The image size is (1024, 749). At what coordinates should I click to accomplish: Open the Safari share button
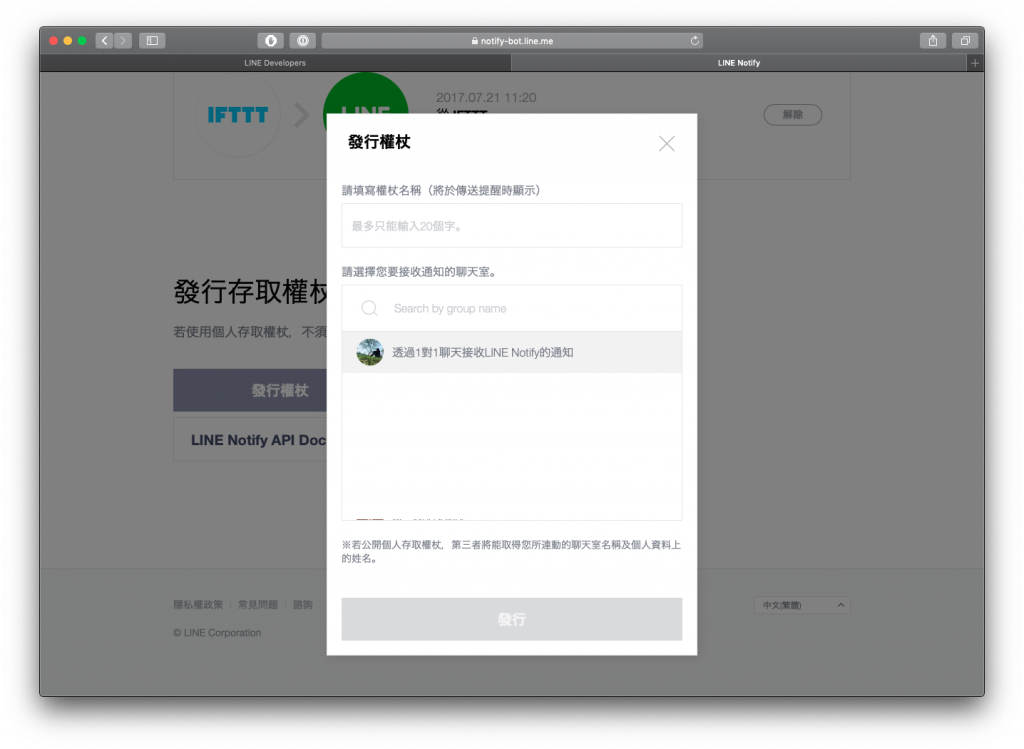[x=933, y=40]
